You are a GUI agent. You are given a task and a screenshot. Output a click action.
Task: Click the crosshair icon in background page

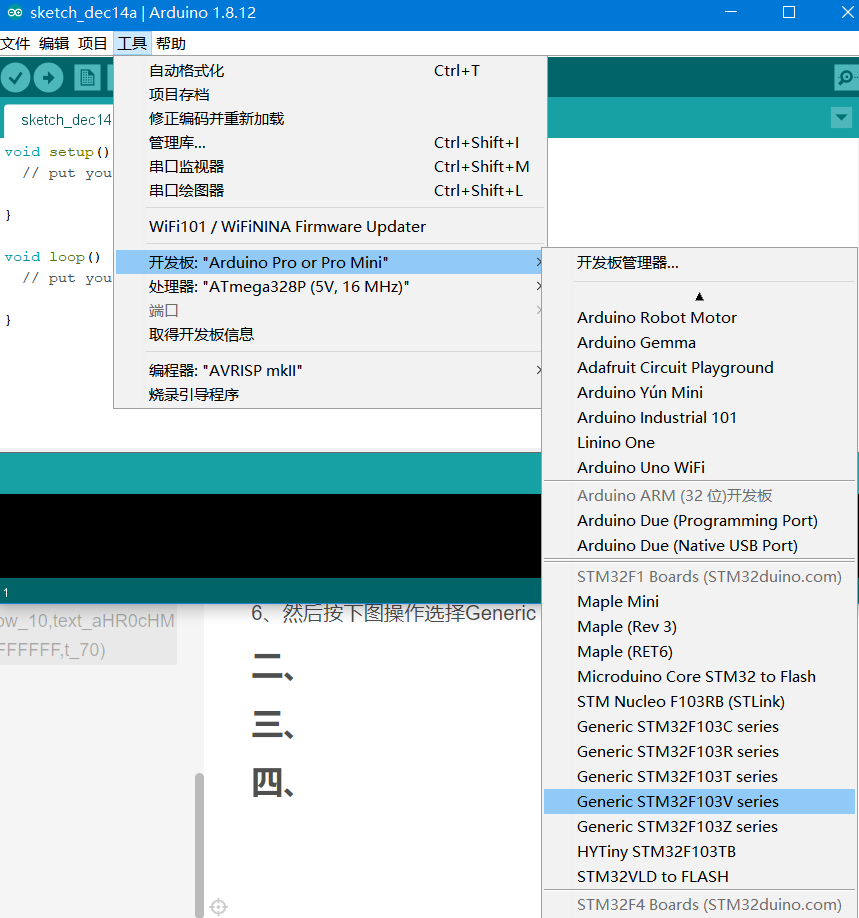(x=218, y=906)
